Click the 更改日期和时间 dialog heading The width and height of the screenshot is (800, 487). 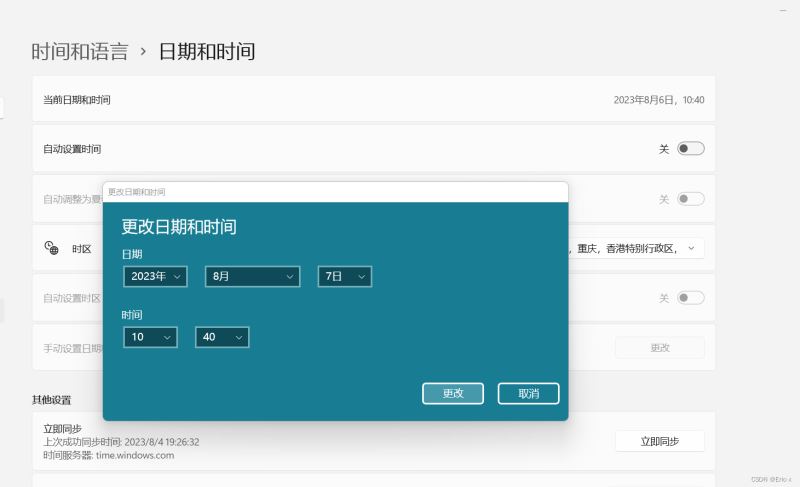[179, 227]
